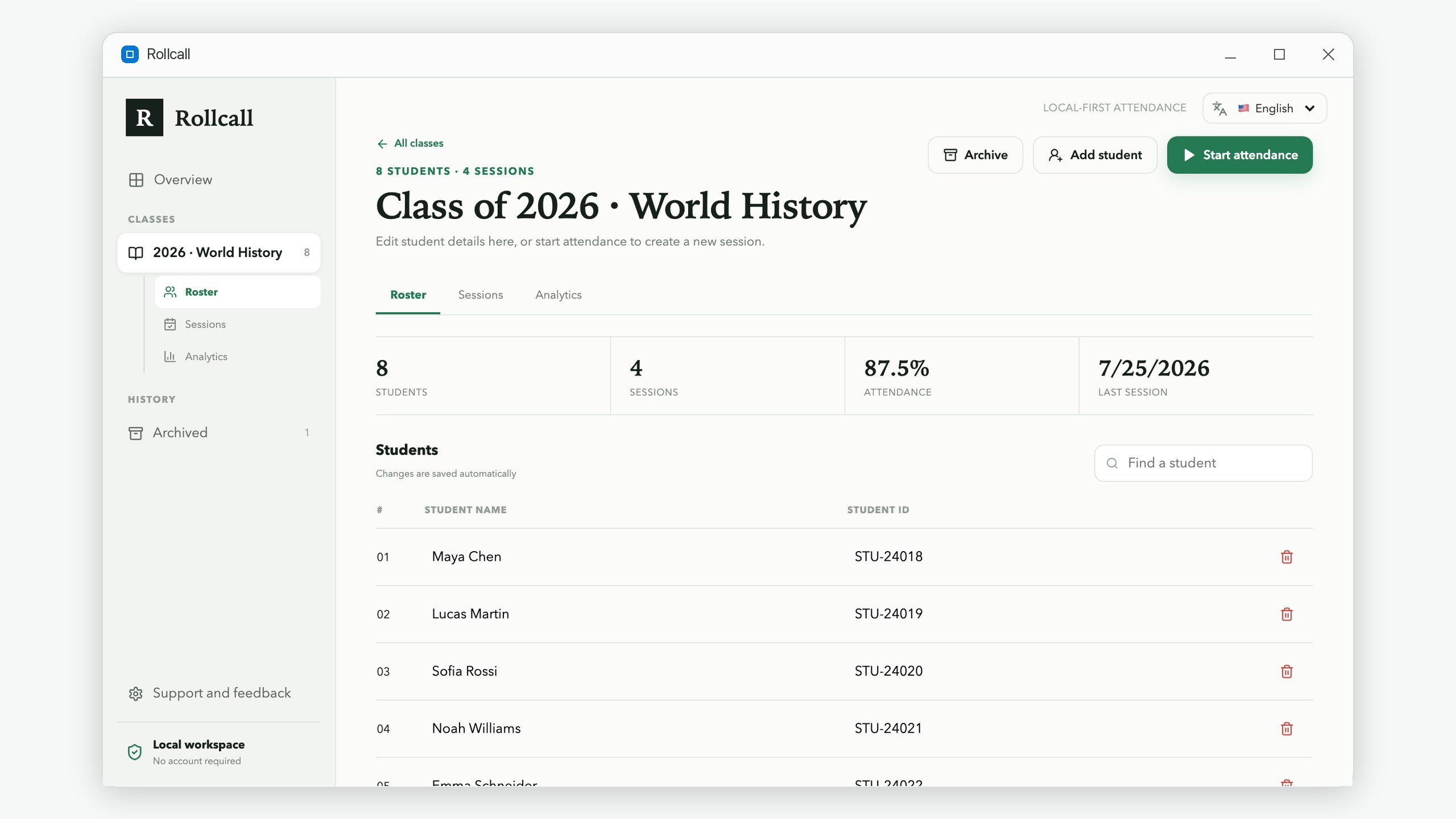
Task: Click the US flag icon beside English
Action: tap(1244, 108)
